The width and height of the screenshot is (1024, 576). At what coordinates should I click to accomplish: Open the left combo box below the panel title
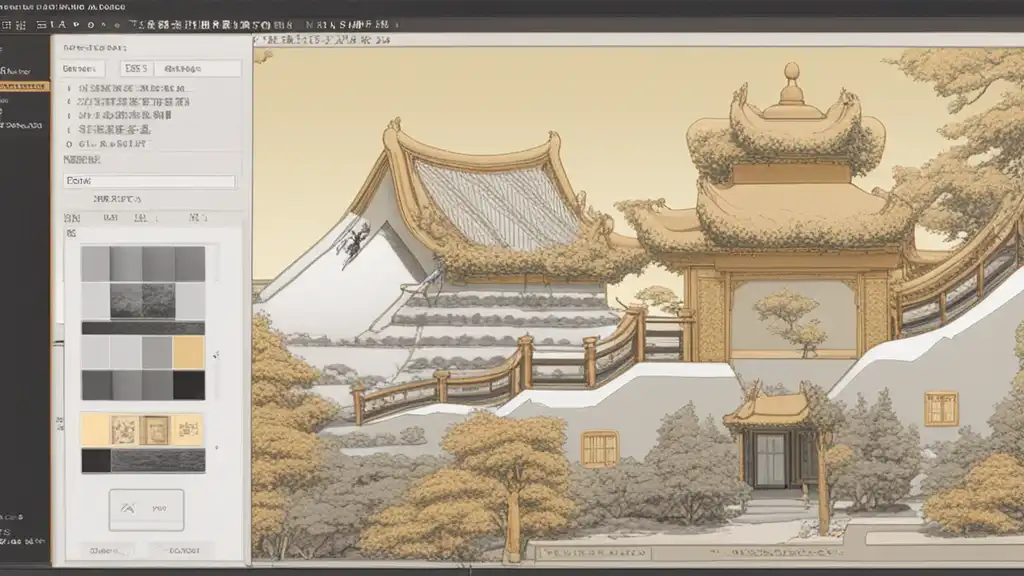point(80,69)
